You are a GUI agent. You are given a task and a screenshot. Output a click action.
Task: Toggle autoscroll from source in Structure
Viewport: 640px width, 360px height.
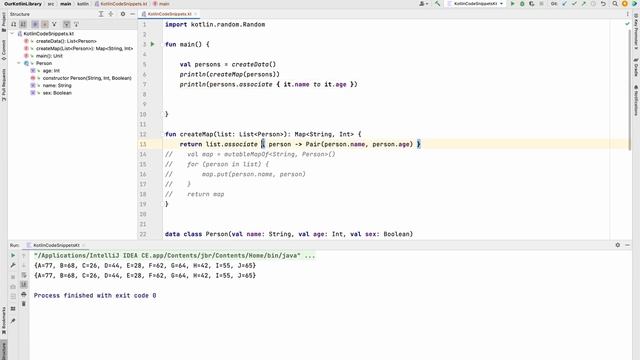[76, 24]
